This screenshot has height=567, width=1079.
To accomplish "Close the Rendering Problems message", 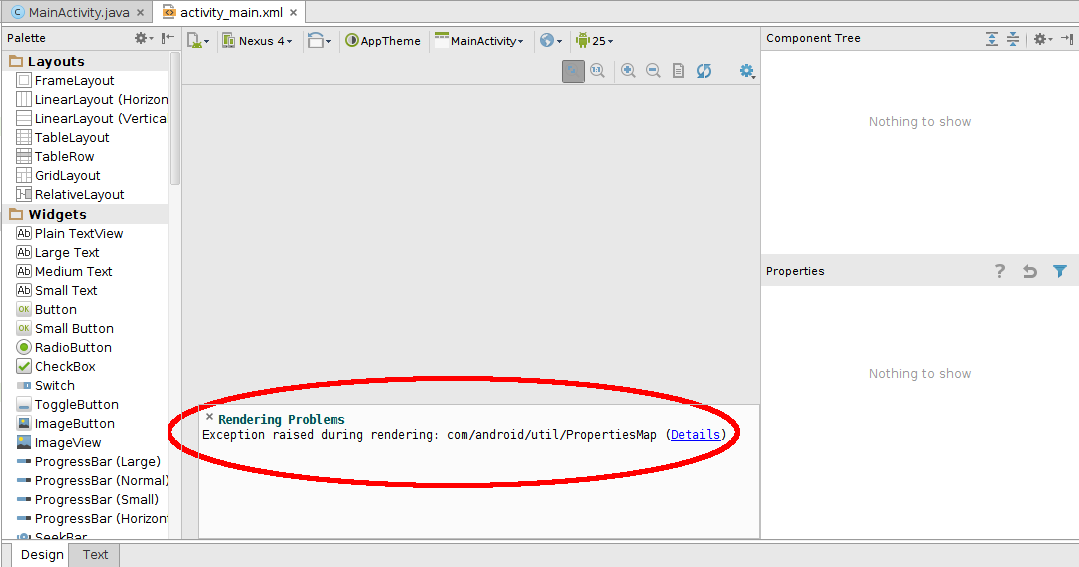I will tap(209, 418).
